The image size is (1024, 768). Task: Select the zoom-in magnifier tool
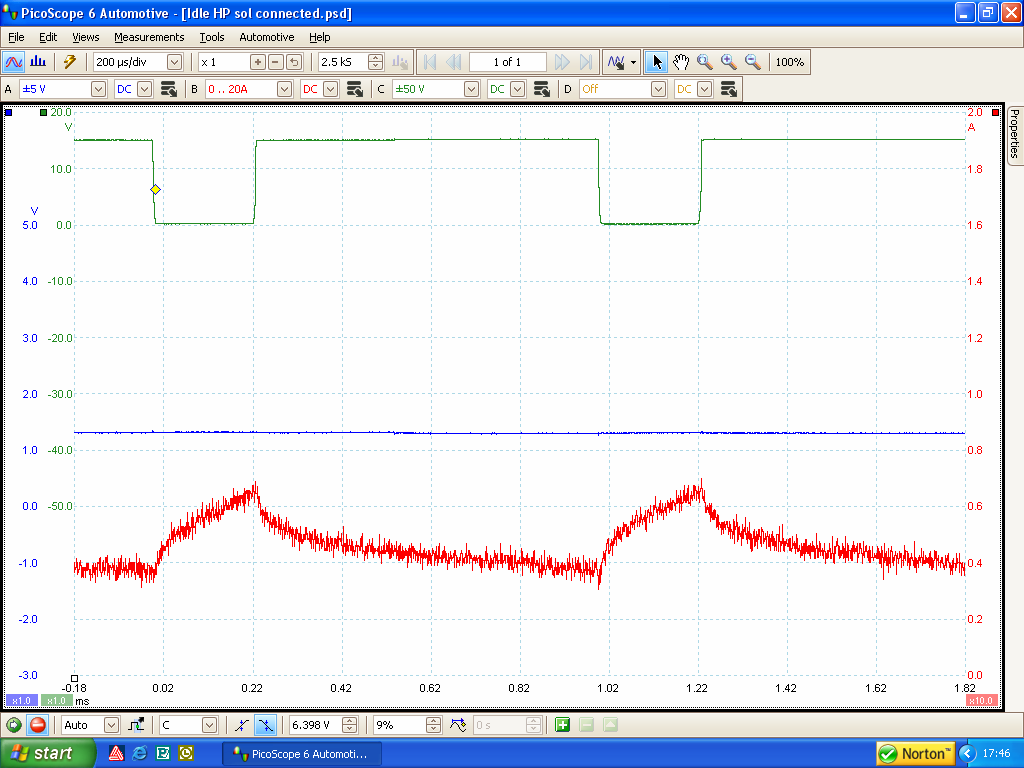click(x=729, y=62)
